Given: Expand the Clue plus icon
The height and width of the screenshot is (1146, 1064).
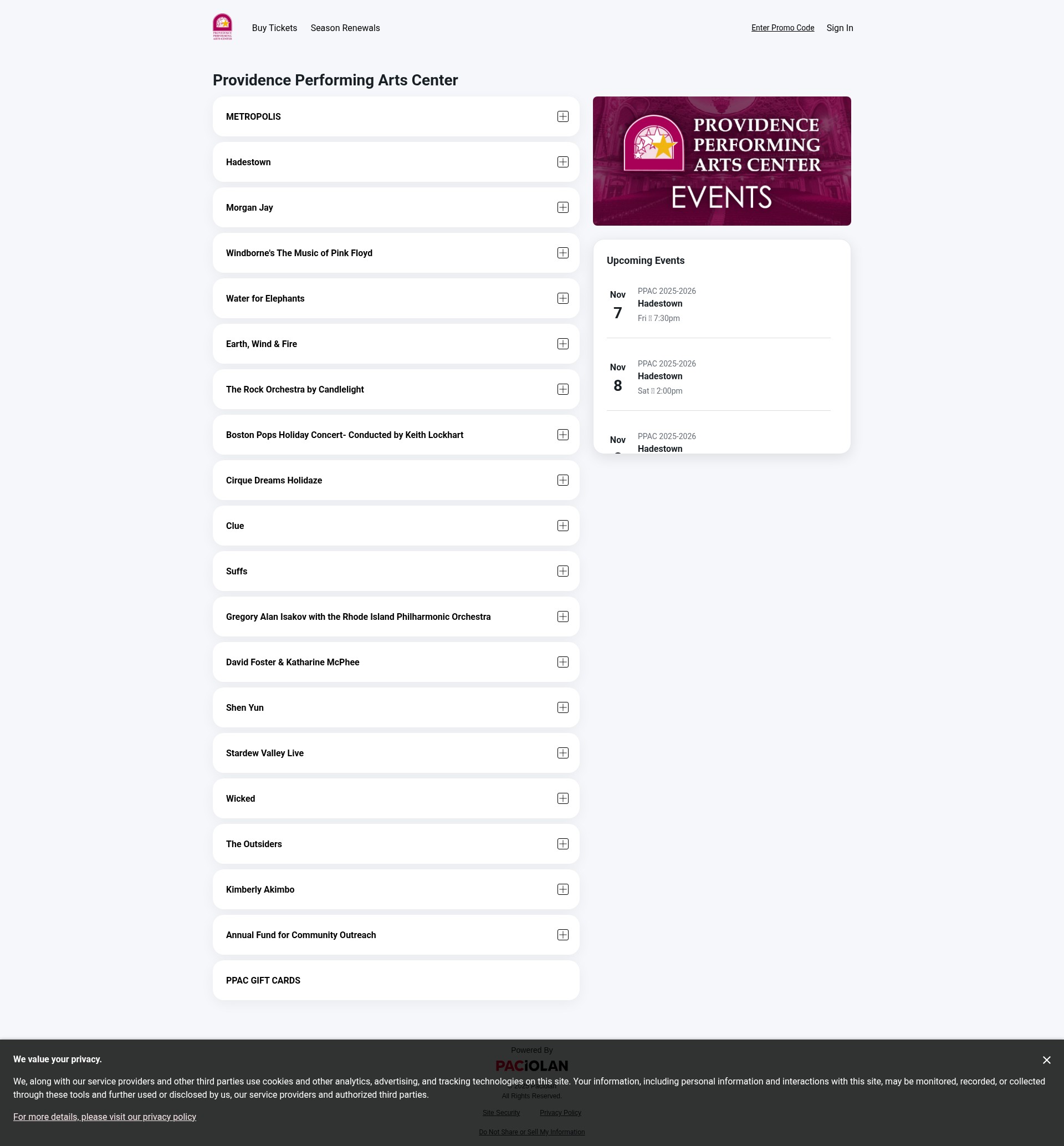Looking at the screenshot, I should point(562,526).
